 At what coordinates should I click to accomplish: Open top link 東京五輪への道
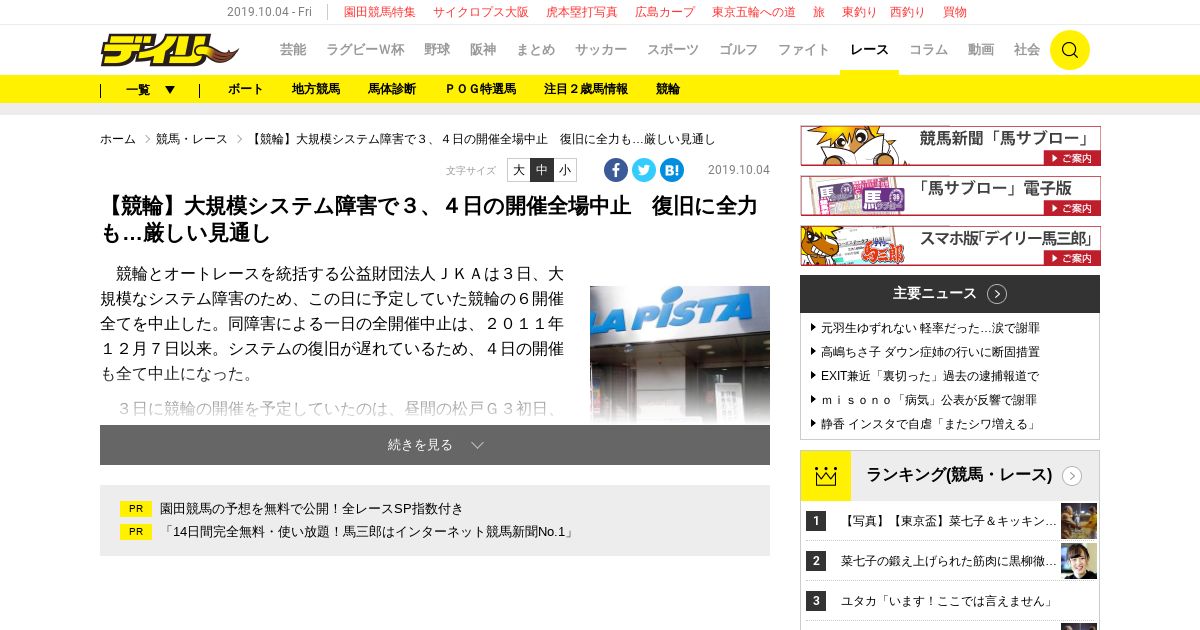[754, 12]
